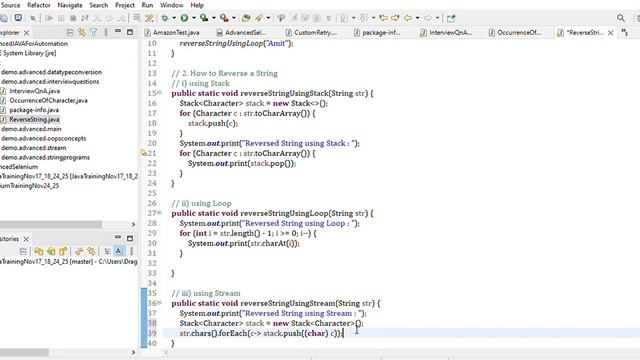640x360 pixels.
Task: Select demo.advanced.stringprograms package
Action: [45, 157]
